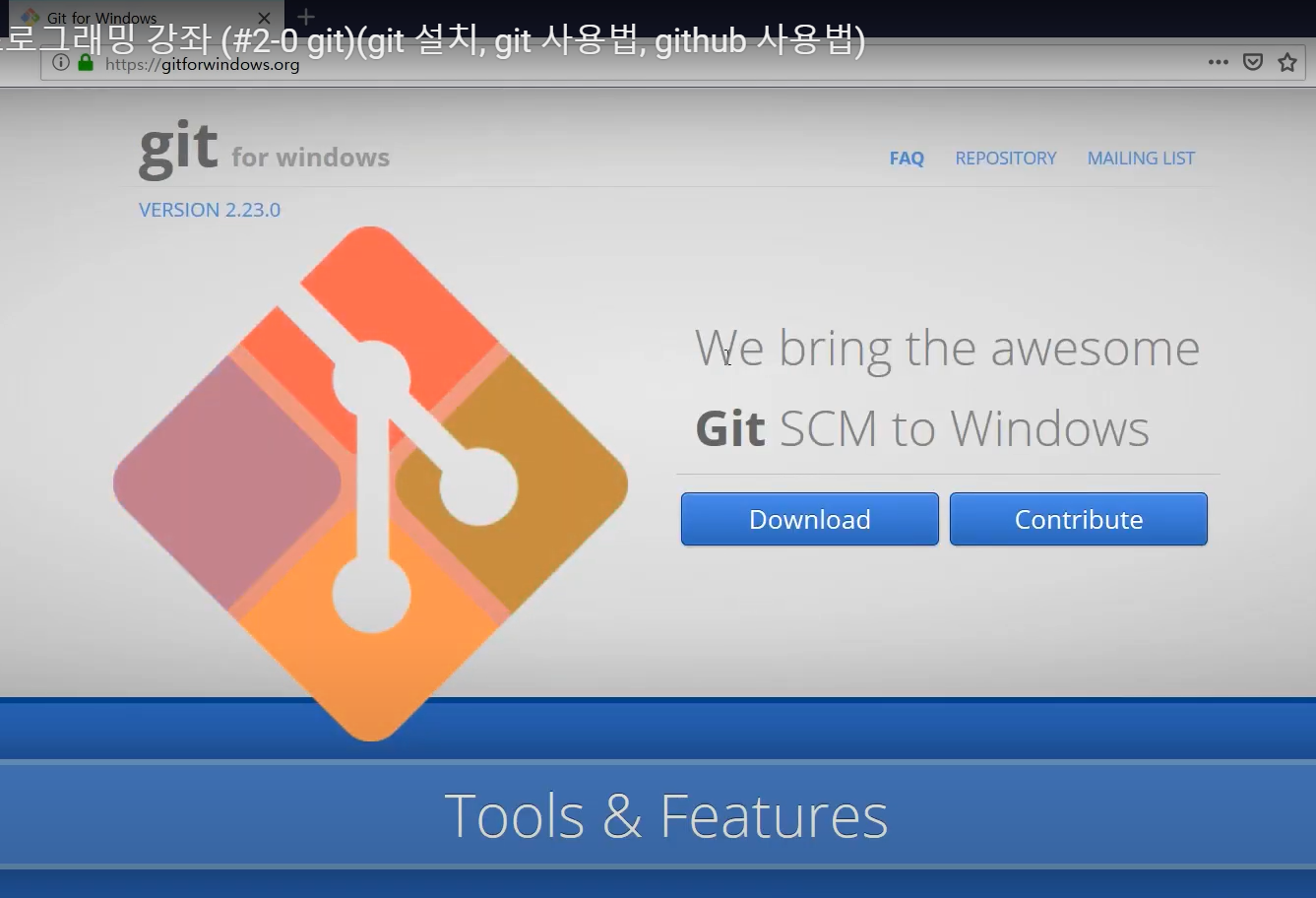Click the green padlock security icon
The width and height of the screenshot is (1316, 898).
coord(86,63)
